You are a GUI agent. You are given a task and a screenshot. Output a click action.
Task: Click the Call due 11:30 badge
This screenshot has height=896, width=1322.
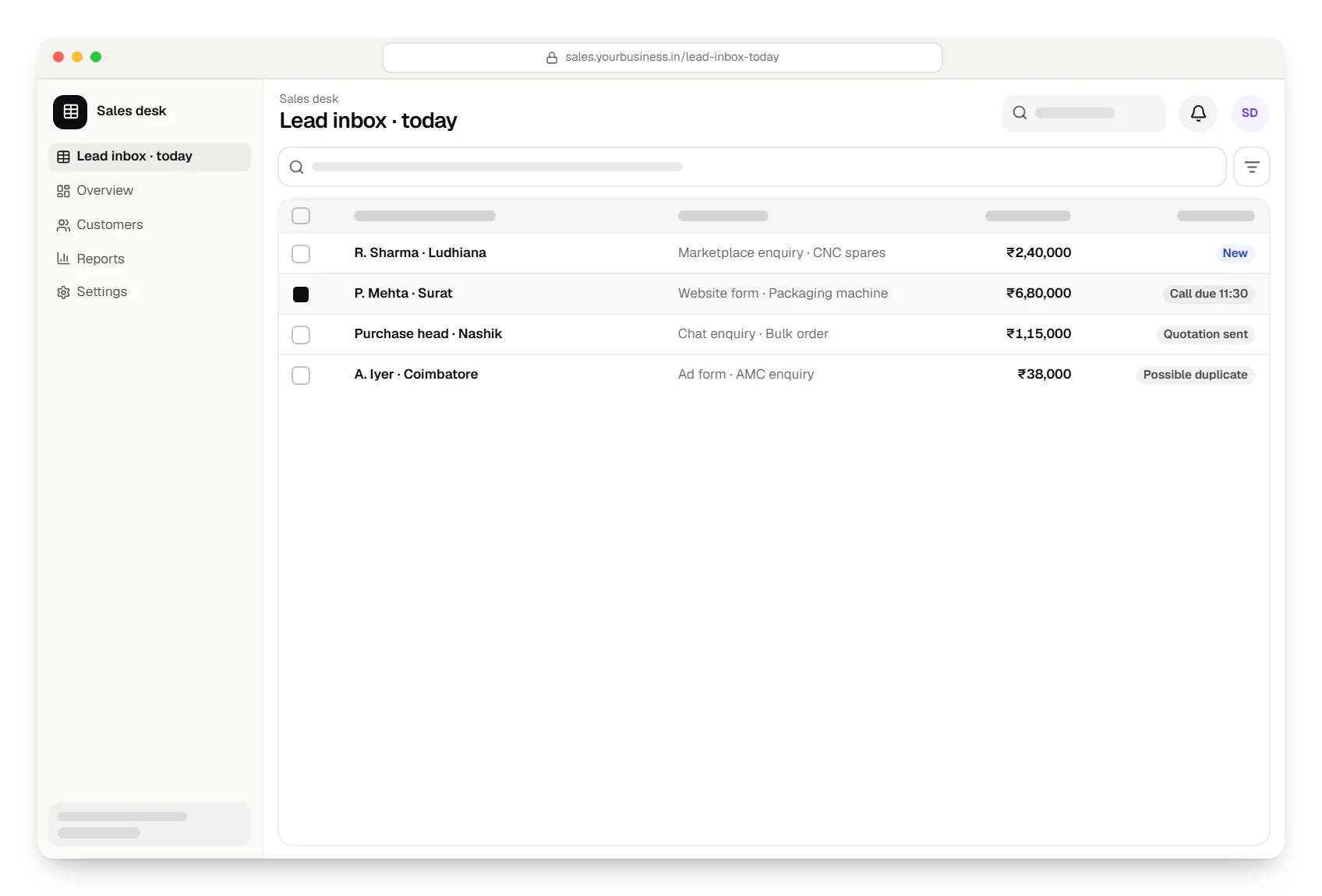click(1208, 294)
